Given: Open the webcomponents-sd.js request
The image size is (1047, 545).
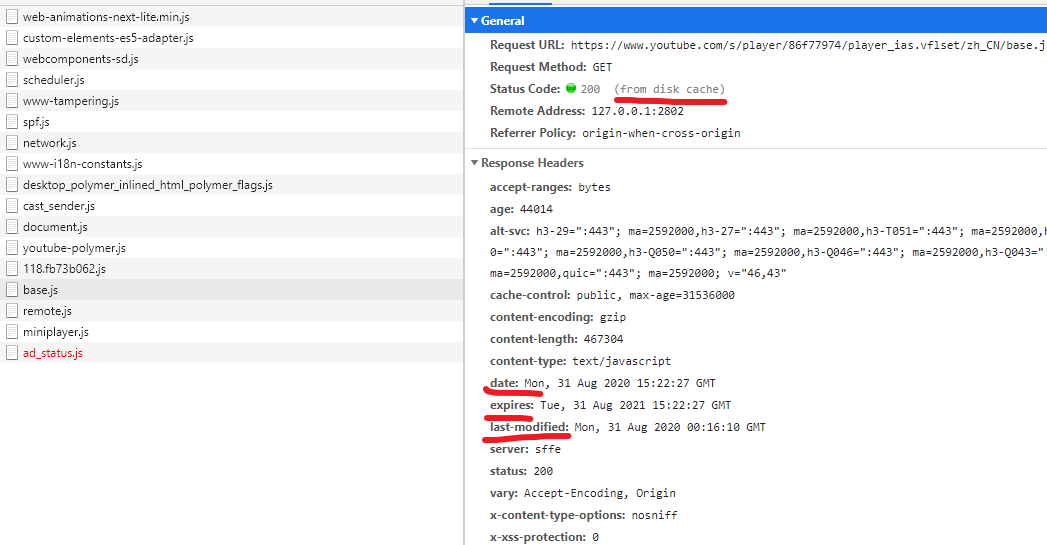Looking at the screenshot, I should tap(80, 59).
